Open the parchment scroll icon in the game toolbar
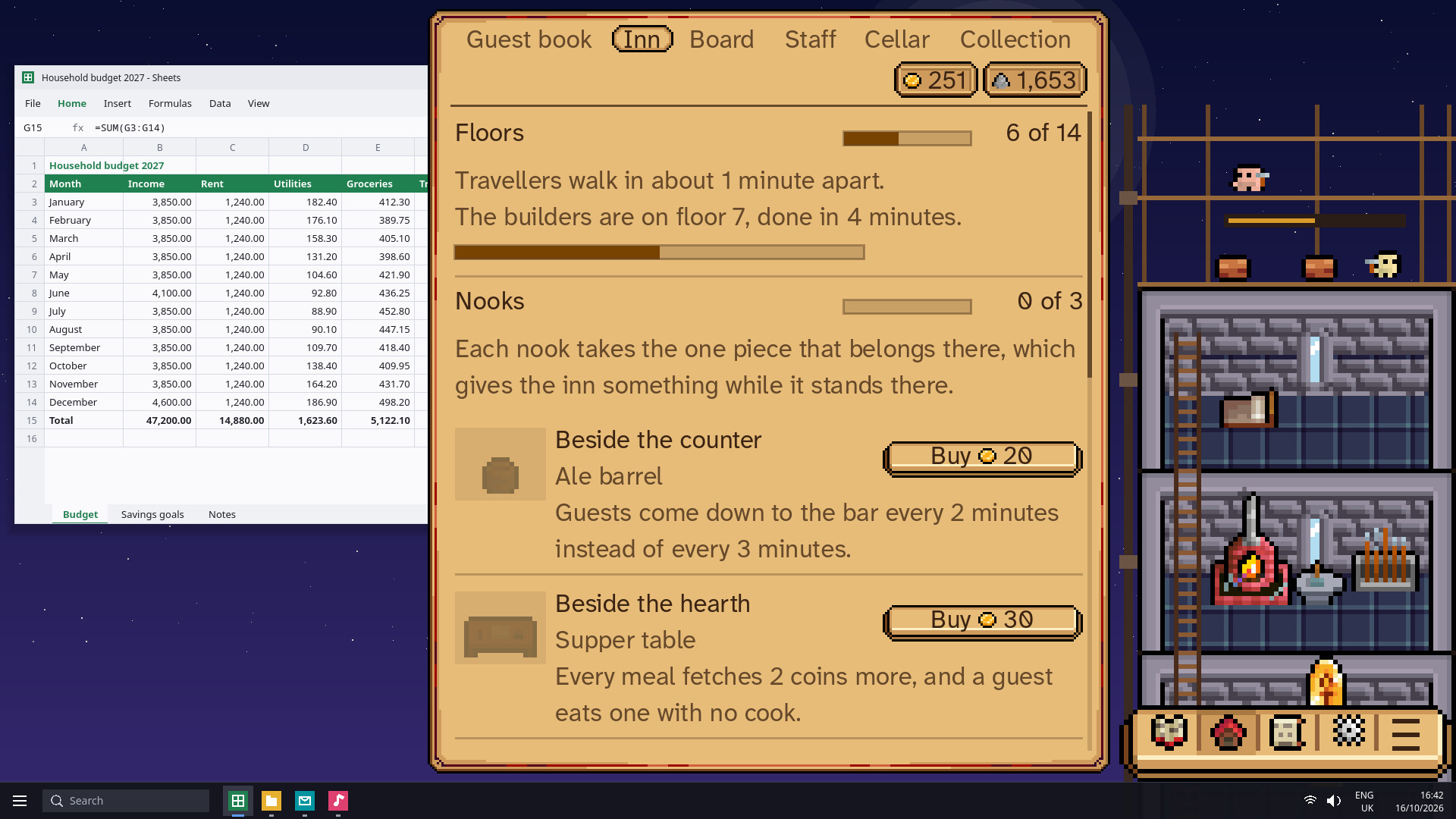1456x819 pixels. (1287, 733)
